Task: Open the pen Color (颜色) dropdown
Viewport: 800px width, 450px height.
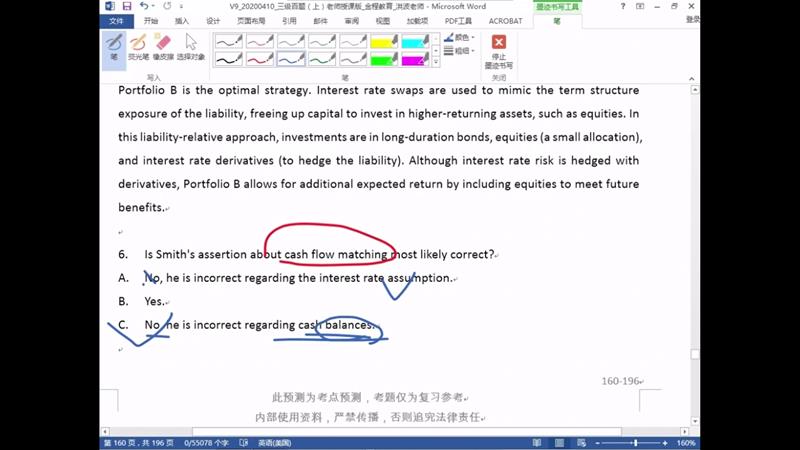Action: 459,37
